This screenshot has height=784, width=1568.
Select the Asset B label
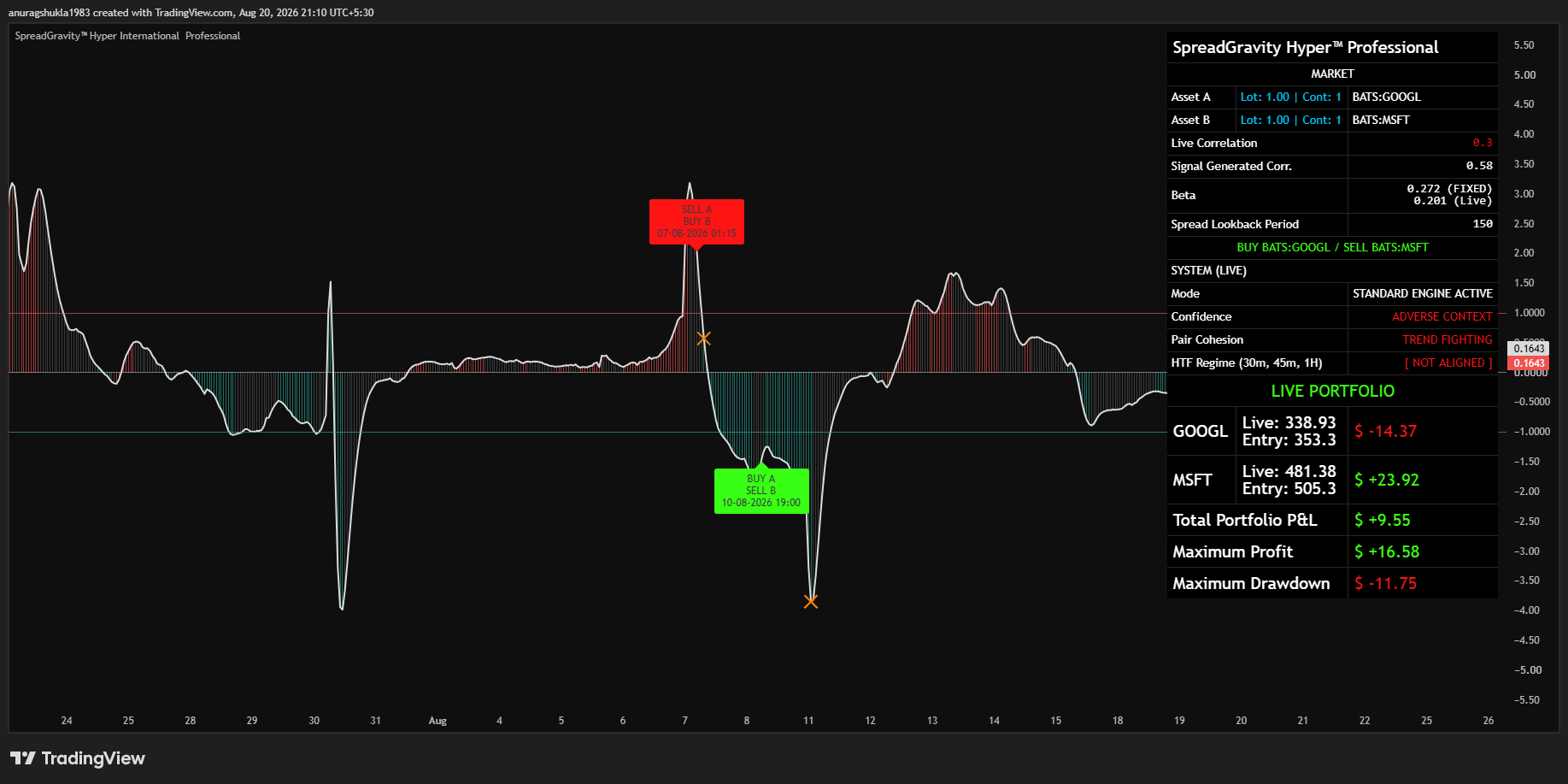click(x=1190, y=121)
